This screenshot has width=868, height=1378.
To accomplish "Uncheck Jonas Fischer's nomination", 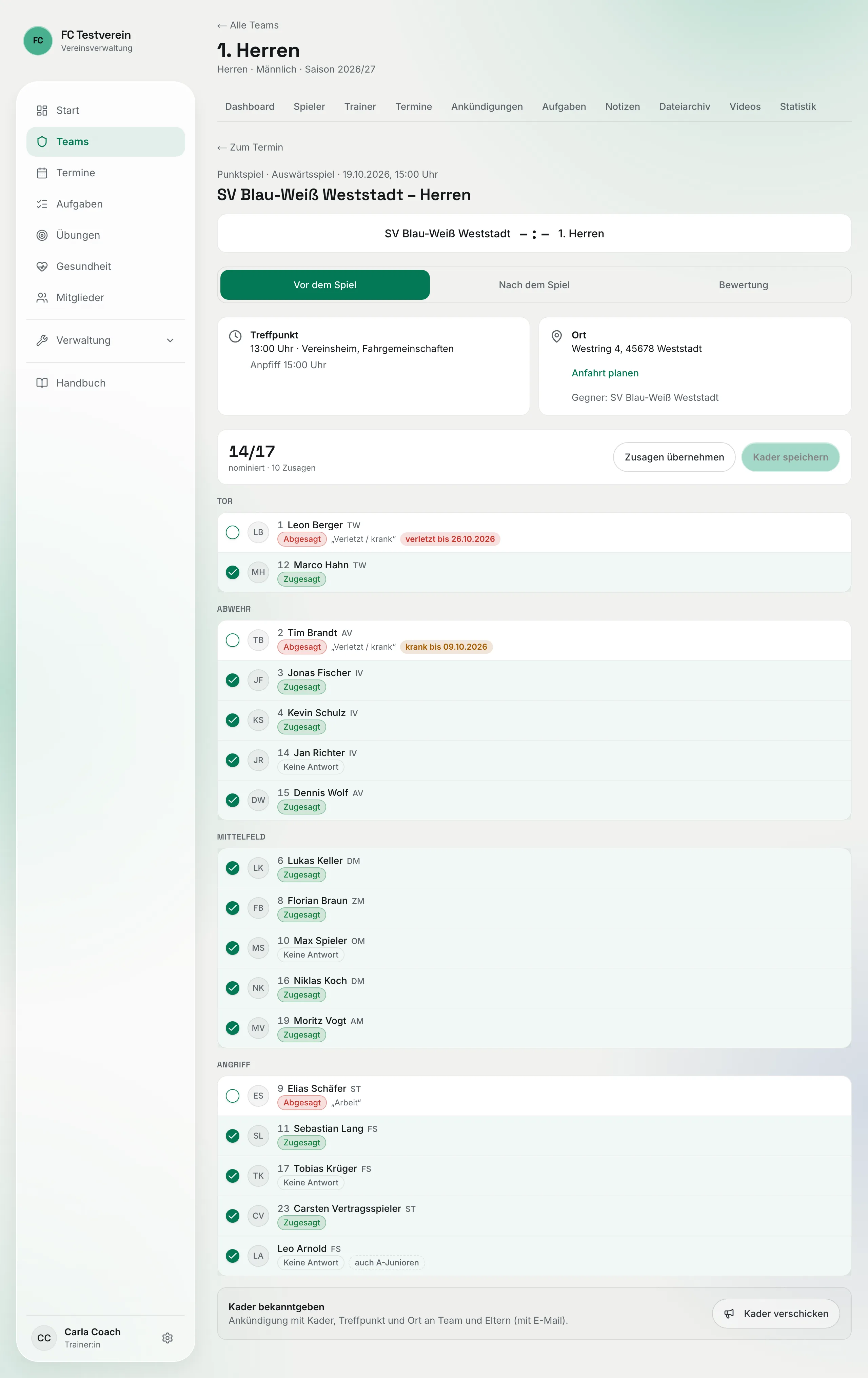I will pos(232,680).
